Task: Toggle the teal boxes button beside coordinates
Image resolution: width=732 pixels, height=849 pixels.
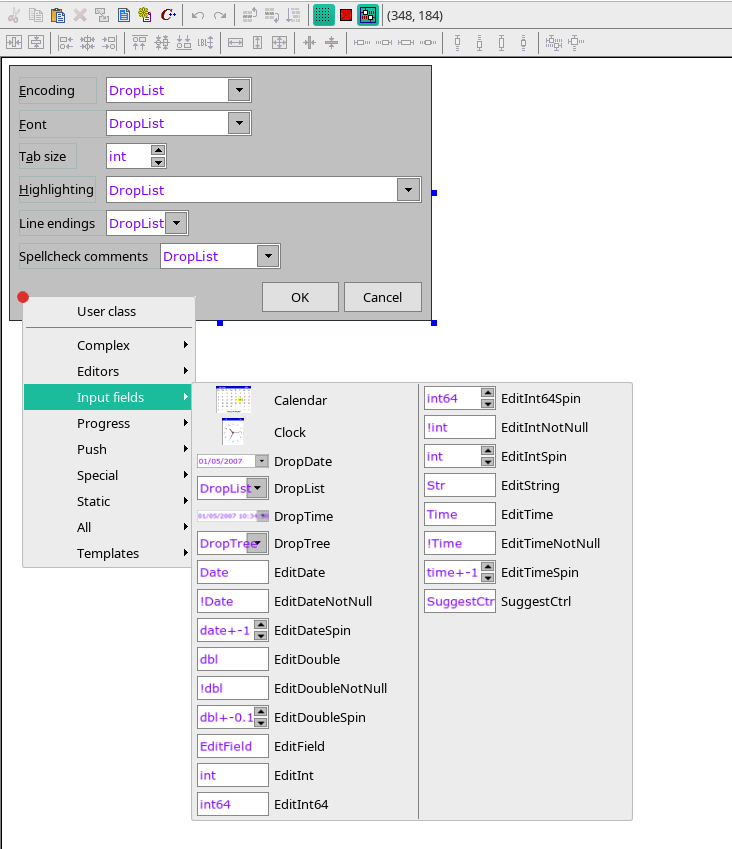Action: (368, 15)
